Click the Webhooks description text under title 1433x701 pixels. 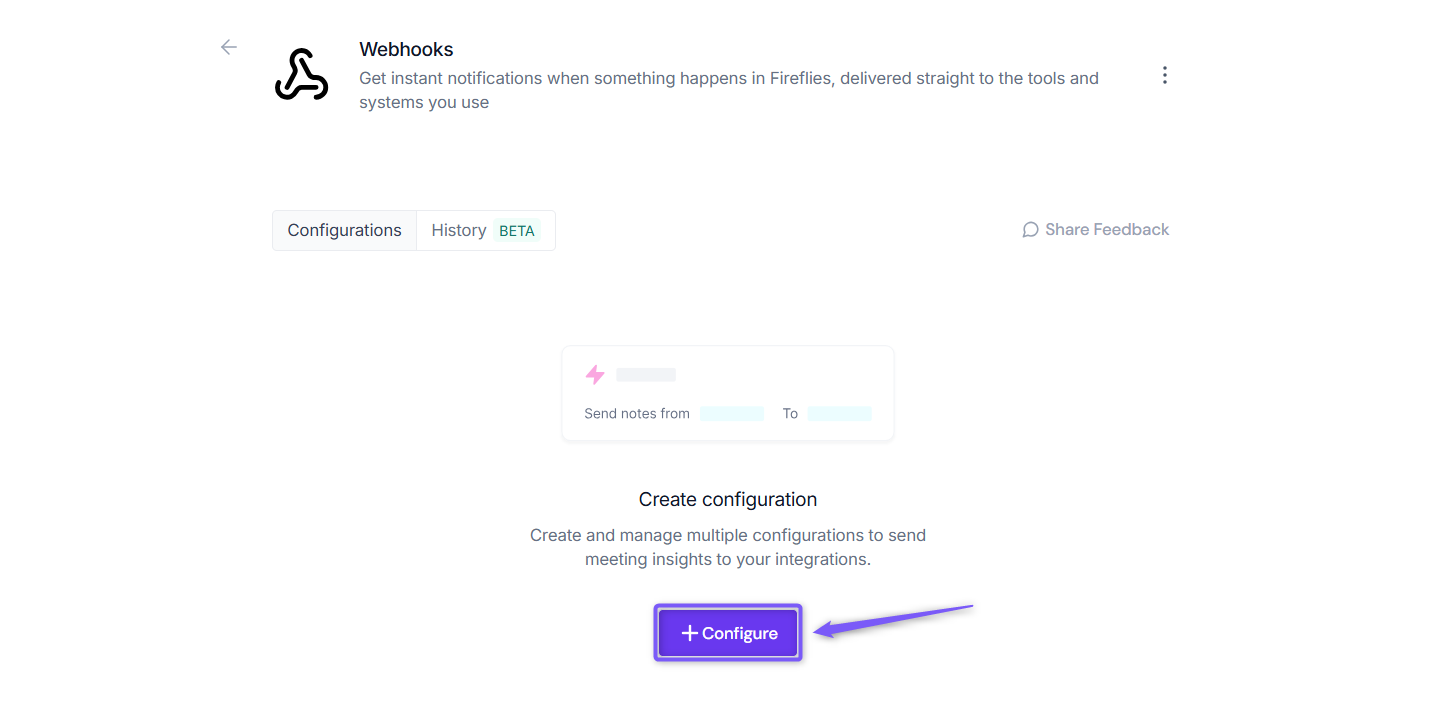point(729,90)
